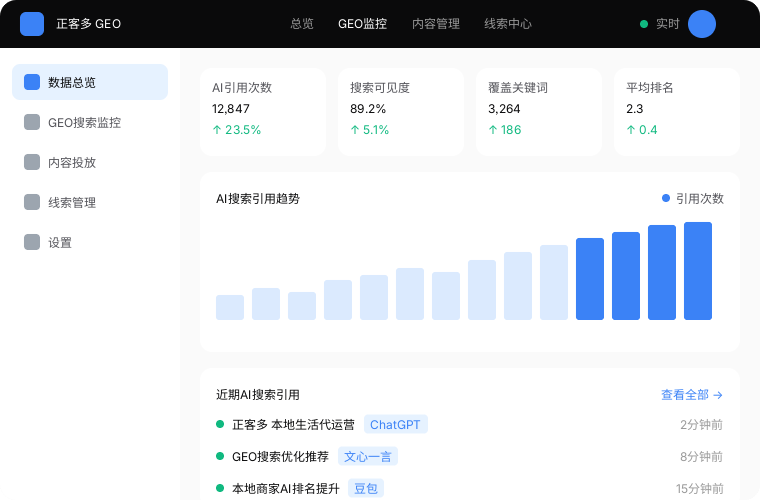Click the 正客多 GEO brand name
The height and width of the screenshot is (500, 760).
[x=89, y=24]
